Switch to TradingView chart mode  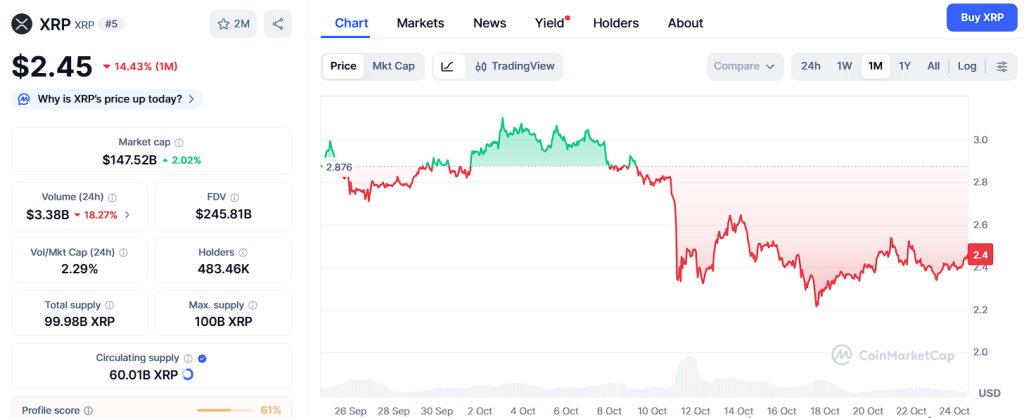tap(514, 66)
